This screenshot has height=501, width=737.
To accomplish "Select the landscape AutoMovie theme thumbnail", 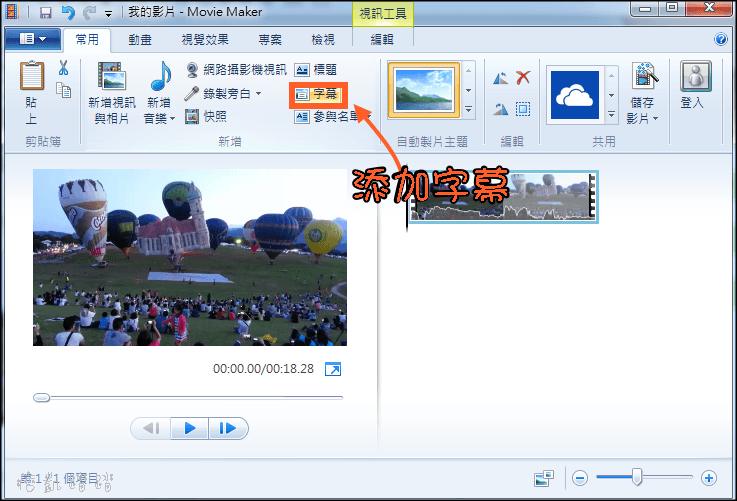I will point(424,90).
